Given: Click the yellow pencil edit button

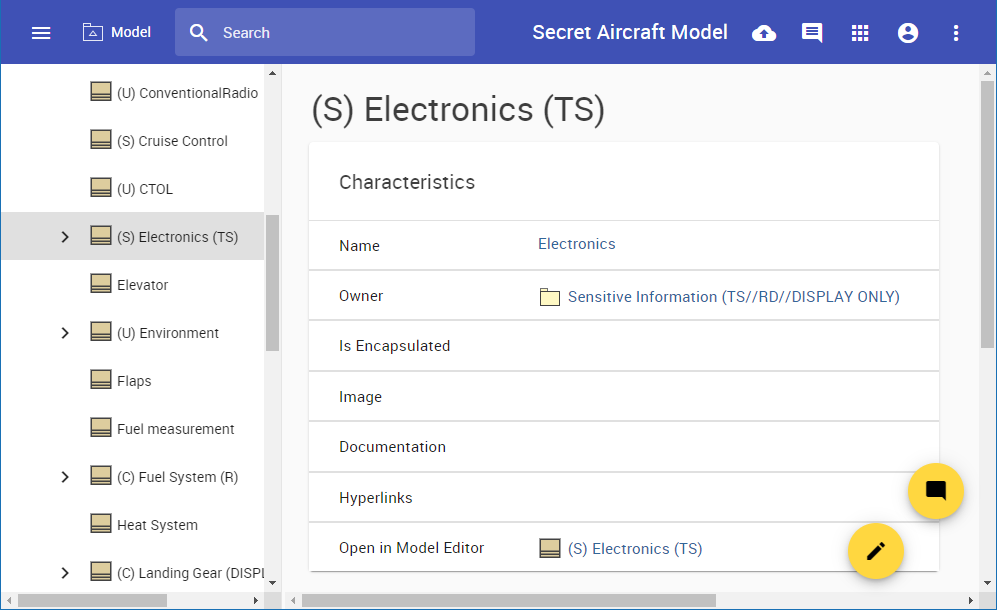Looking at the screenshot, I should tap(876, 550).
